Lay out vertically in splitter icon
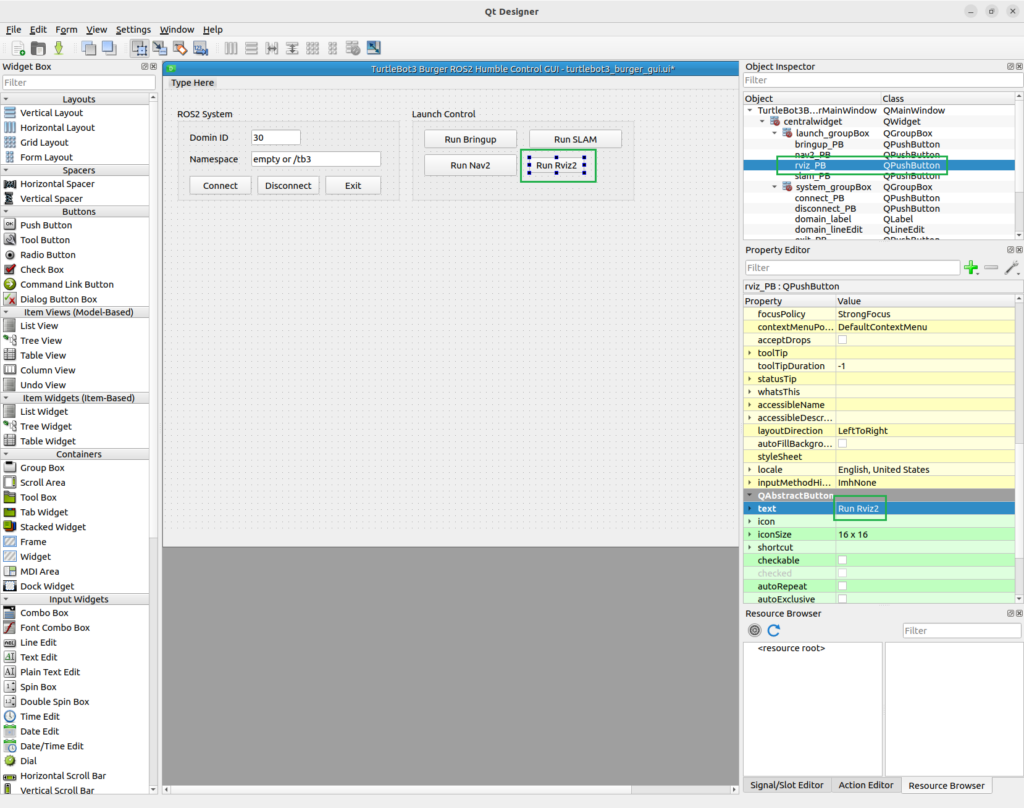The image size is (1024, 808). pos(292,48)
